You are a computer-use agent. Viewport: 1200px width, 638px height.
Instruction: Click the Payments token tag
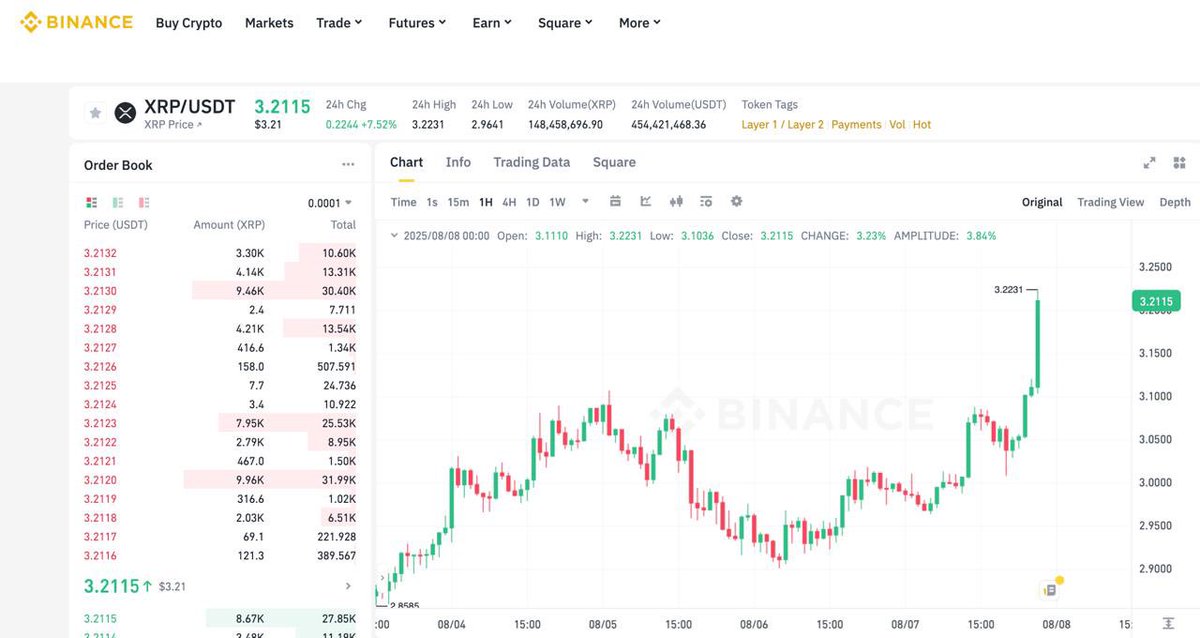click(856, 125)
